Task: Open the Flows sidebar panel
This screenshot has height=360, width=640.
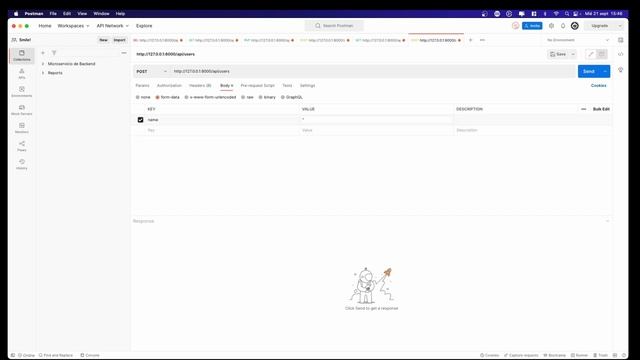Action: [x=22, y=146]
